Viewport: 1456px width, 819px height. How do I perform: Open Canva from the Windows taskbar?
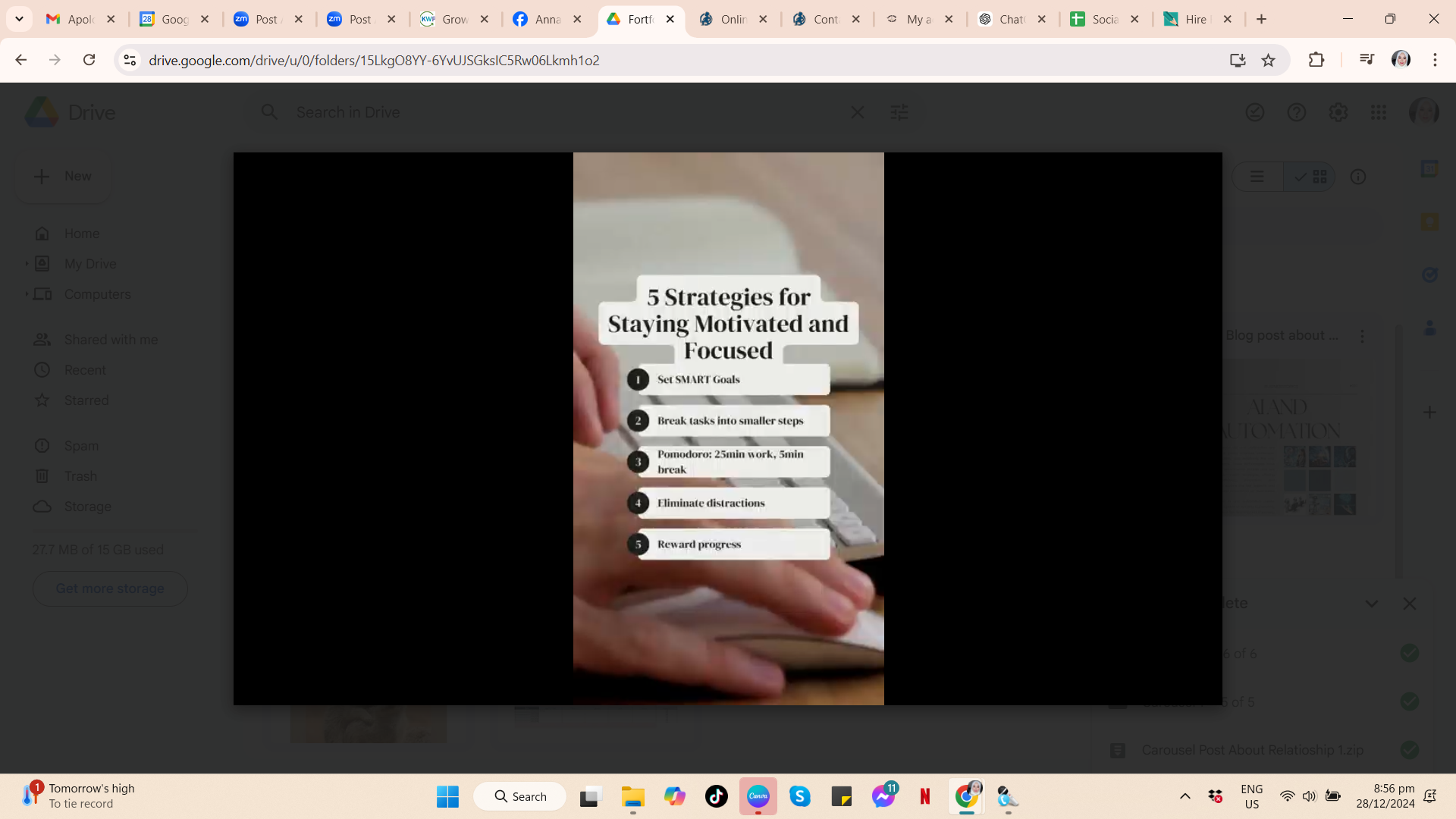point(758,796)
